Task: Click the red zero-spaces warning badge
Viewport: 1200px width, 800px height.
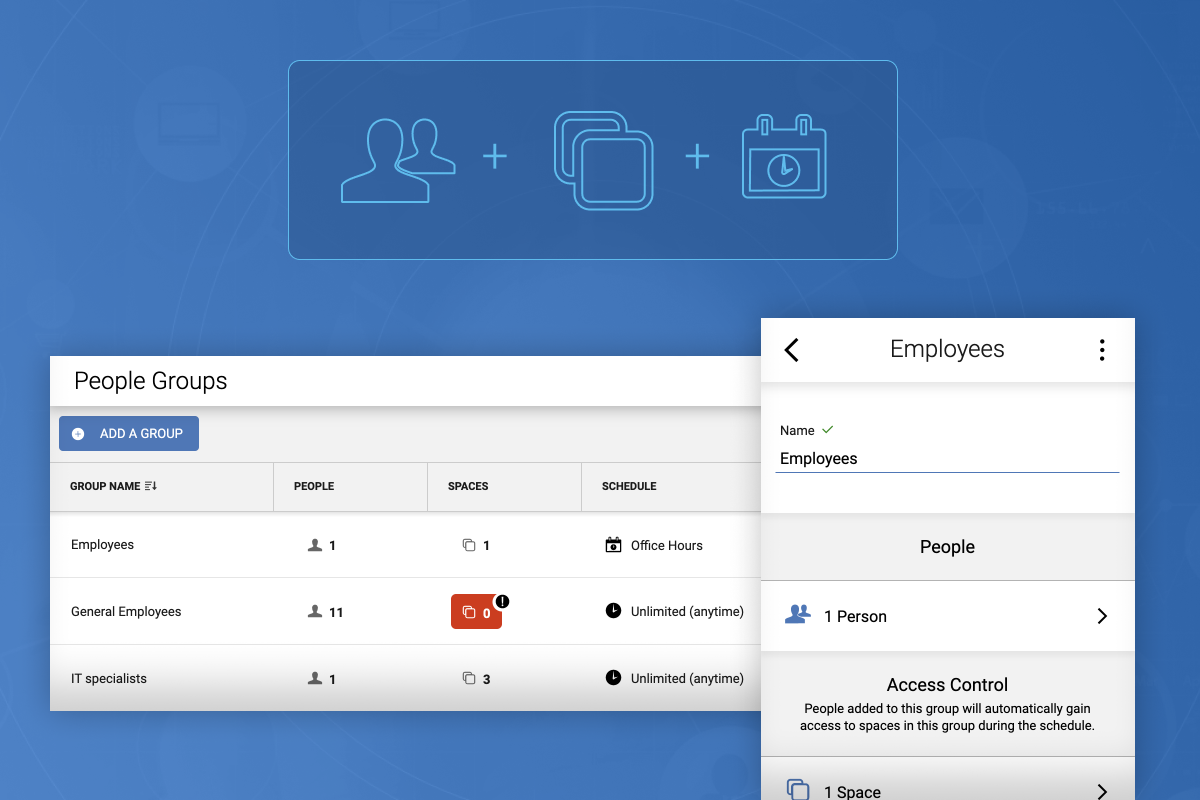Action: coord(477,612)
